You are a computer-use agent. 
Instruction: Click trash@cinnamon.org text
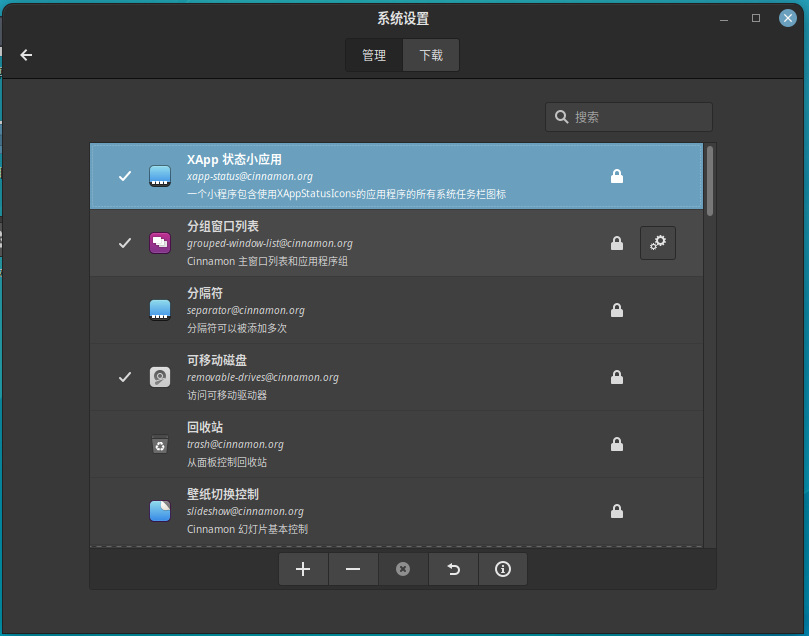pos(235,445)
